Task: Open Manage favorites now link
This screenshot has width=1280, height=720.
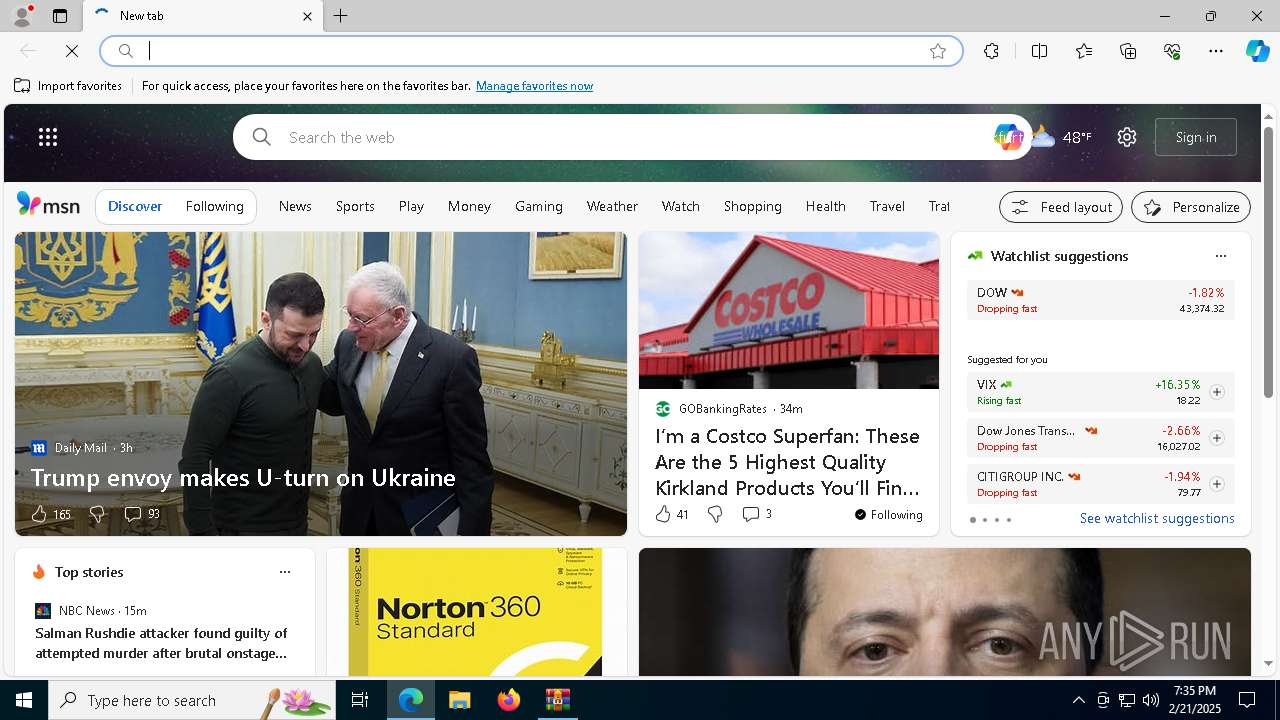Action: (x=534, y=86)
